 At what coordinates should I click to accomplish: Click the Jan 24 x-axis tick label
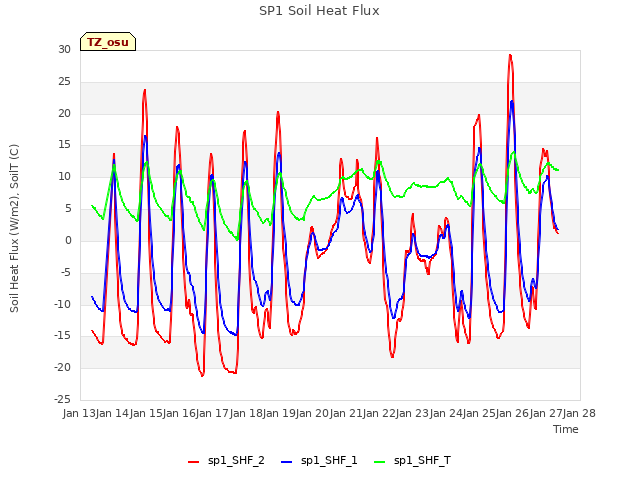pos(446,413)
